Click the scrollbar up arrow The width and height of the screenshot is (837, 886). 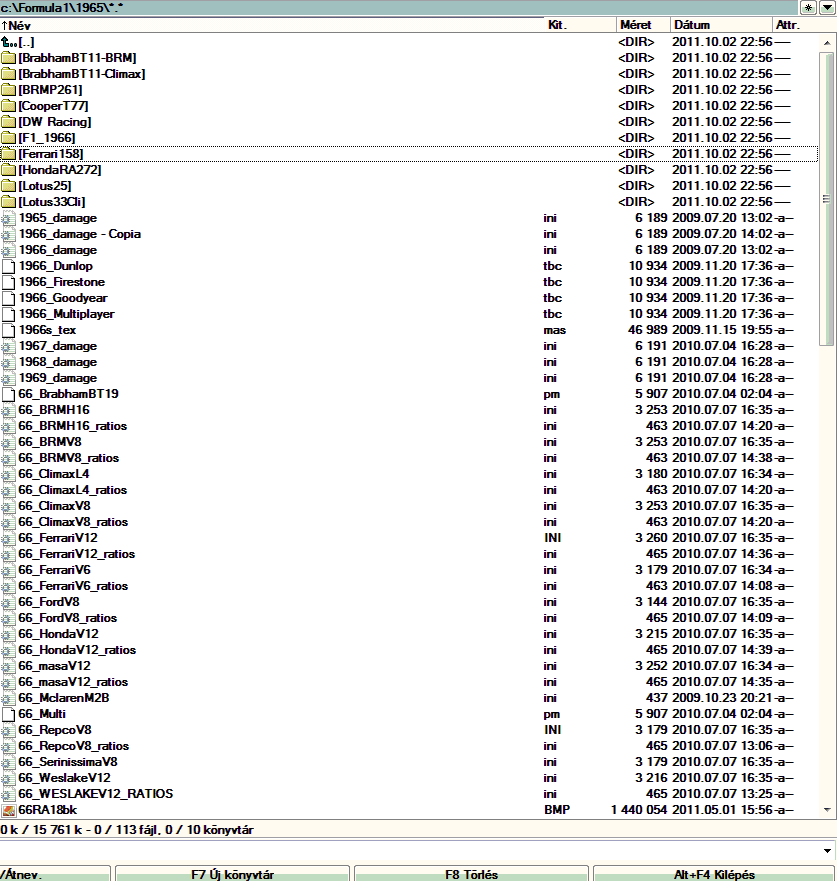point(827,42)
